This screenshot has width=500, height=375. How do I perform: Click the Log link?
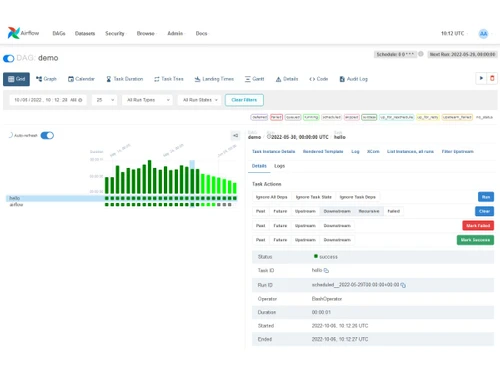[x=355, y=151]
